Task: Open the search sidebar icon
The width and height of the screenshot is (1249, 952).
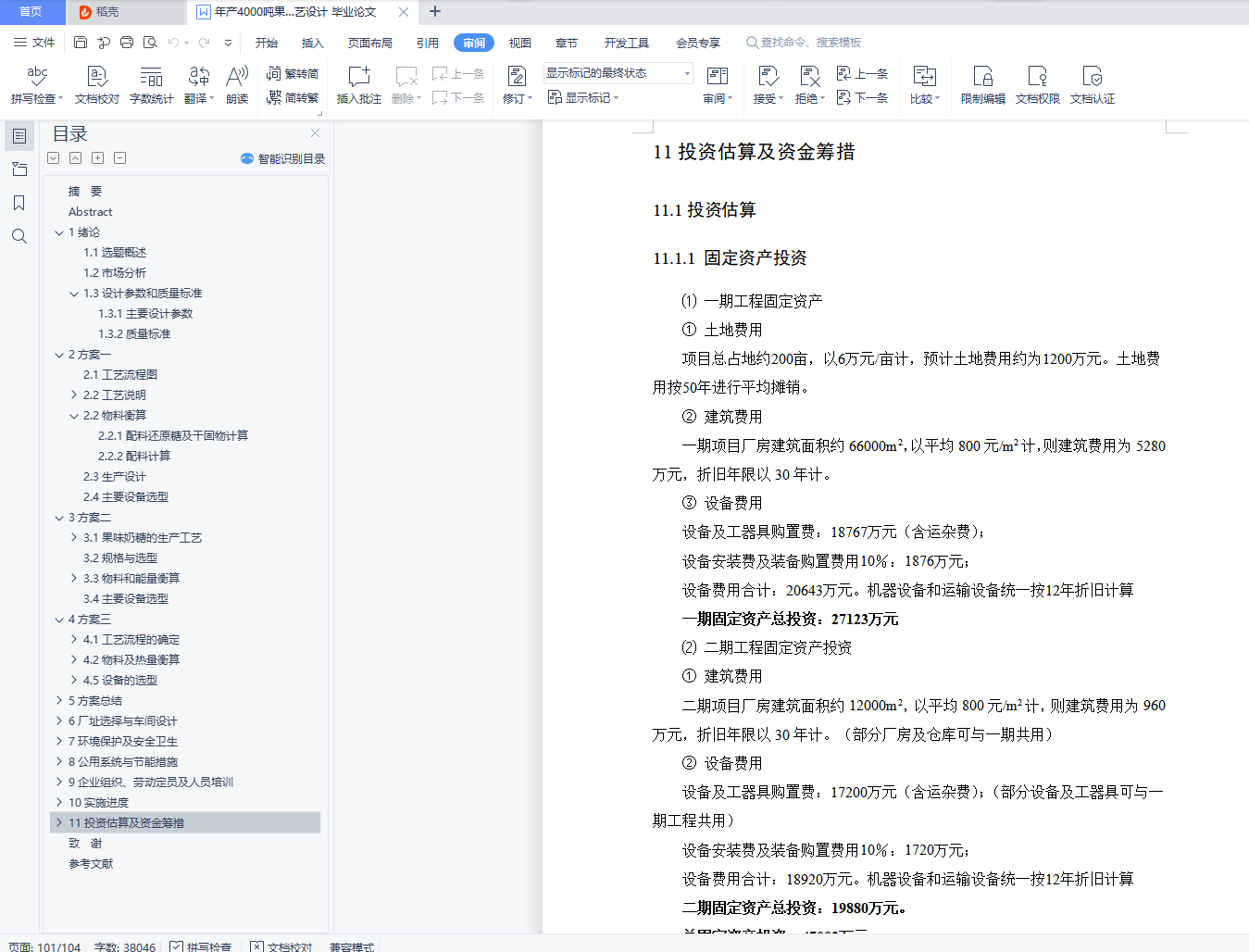Action: click(19, 236)
